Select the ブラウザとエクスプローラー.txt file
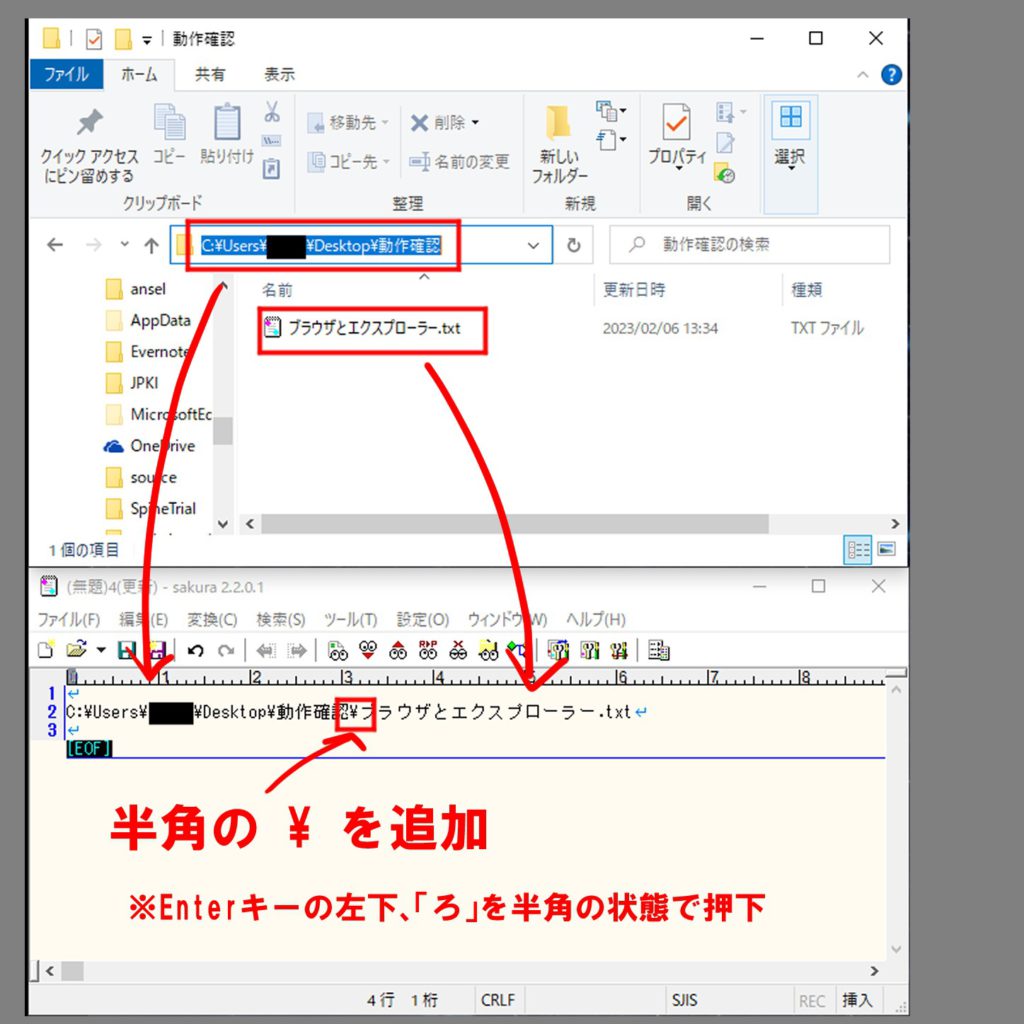 tap(363, 327)
